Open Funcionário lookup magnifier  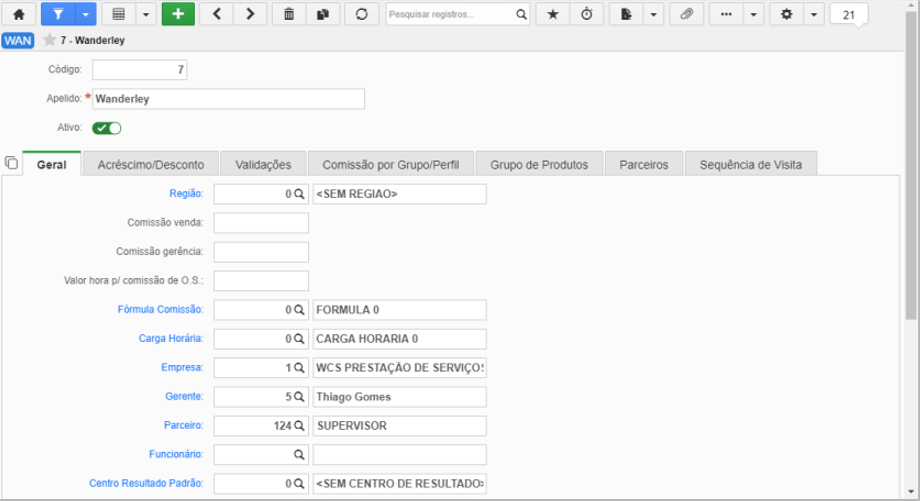(x=299, y=455)
